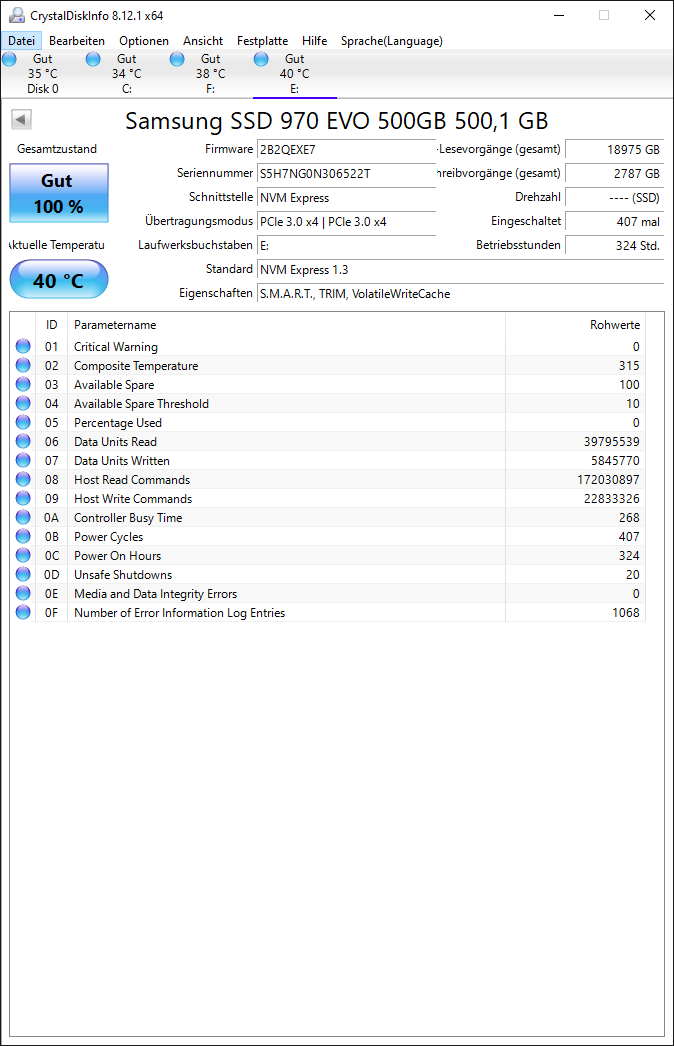The width and height of the screenshot is (674, 1046).
Task: Click the status orb for Media and Data Integrity Errors
Action: click(23, 593)
